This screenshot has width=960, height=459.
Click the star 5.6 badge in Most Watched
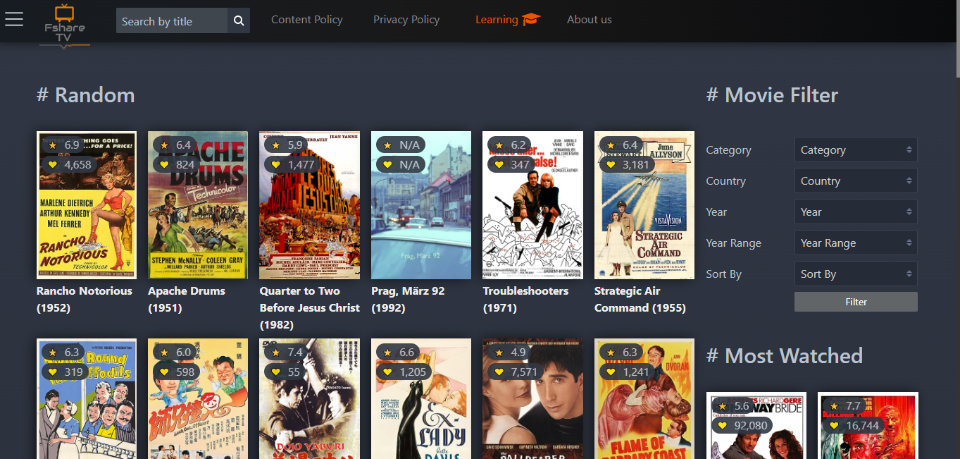click(733, 406)
